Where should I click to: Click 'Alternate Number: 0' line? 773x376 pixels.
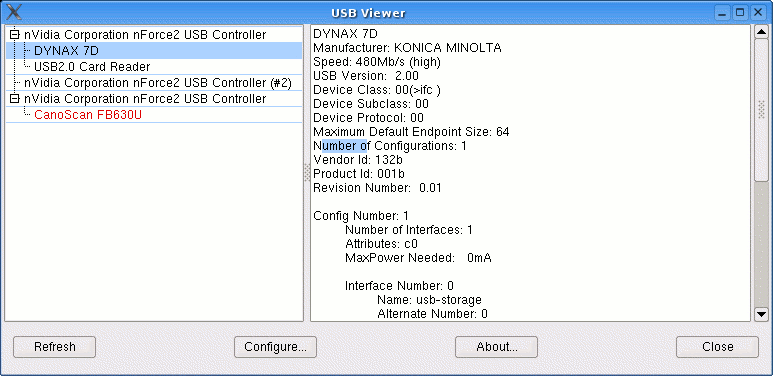[x=432, y=313]
